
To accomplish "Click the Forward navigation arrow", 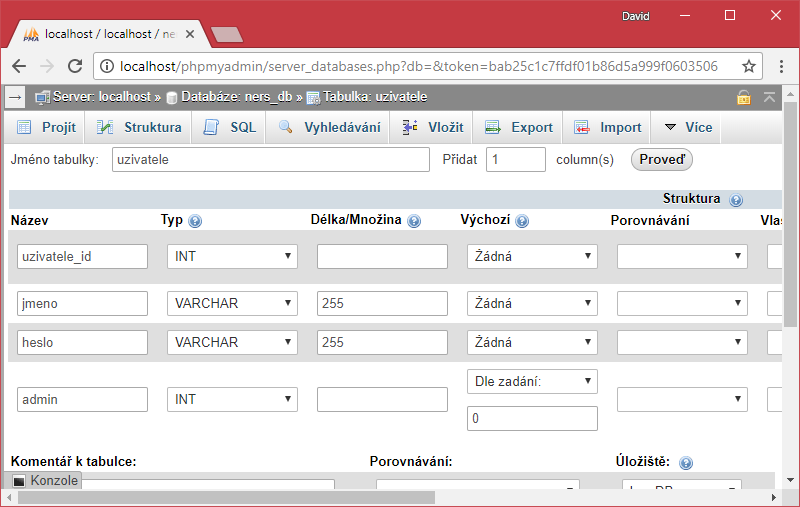I will [x=47, y=66].
